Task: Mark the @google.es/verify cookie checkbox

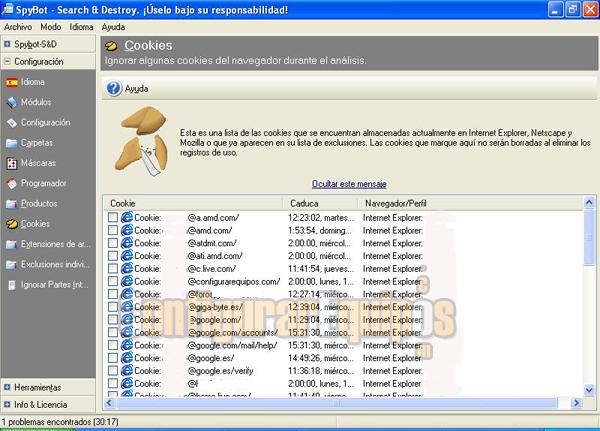Action: point(113,371)
